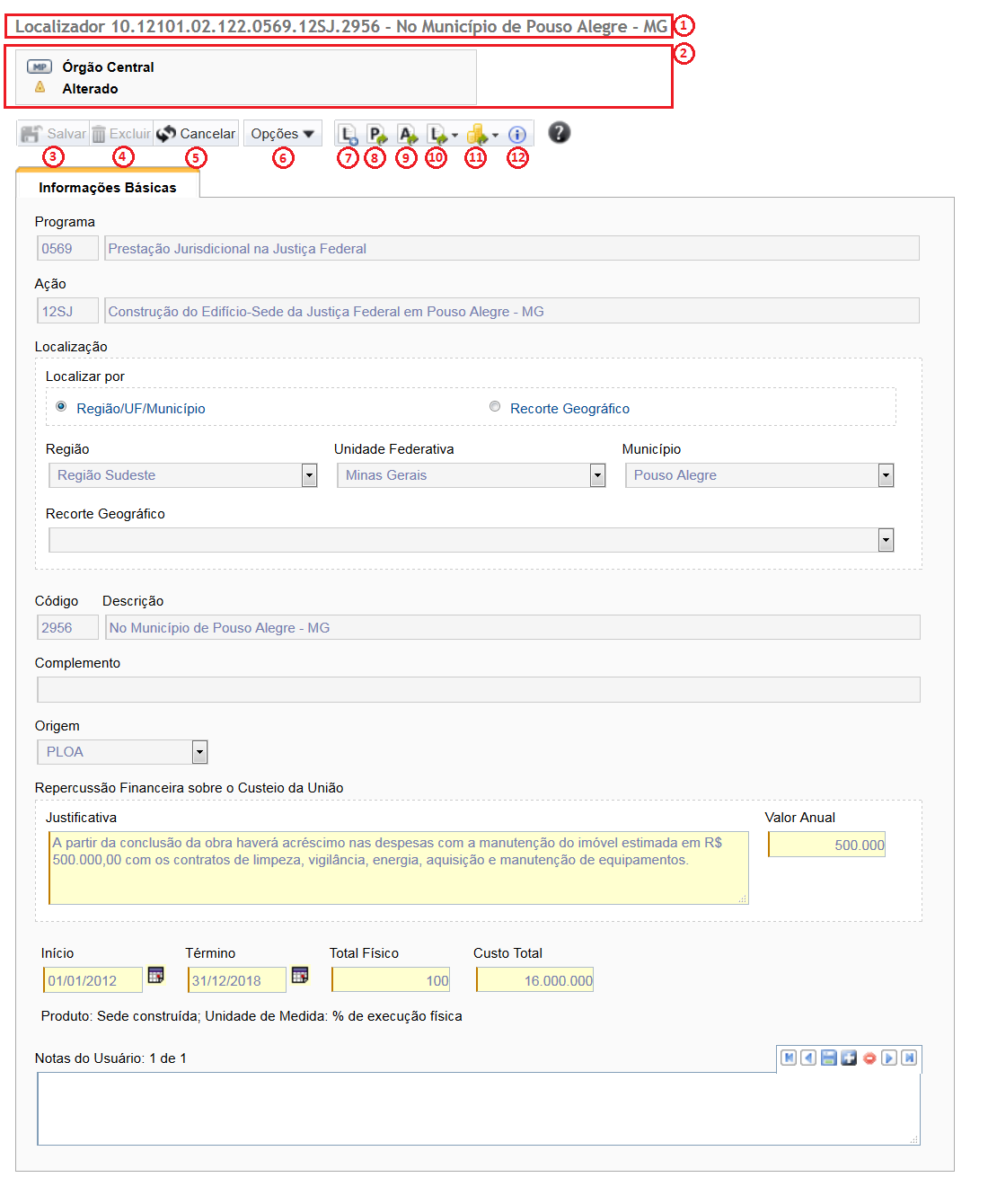The image size is (988, 1204).
Task: Click the yellow coins toolbar icon
Action: pyautogui.click(x=477, y=135)
